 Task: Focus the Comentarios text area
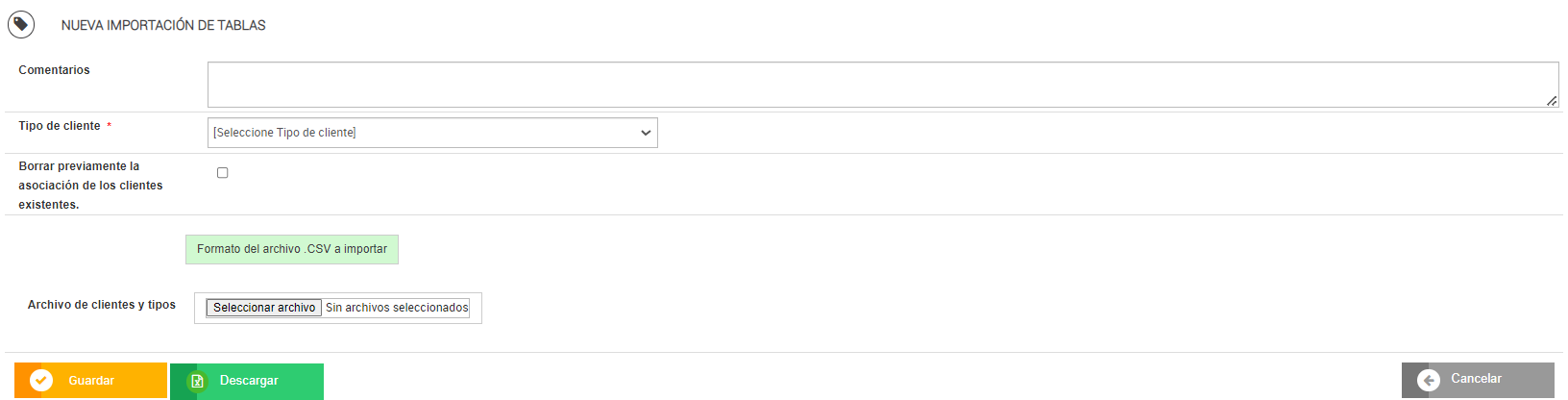click(883, 85)
